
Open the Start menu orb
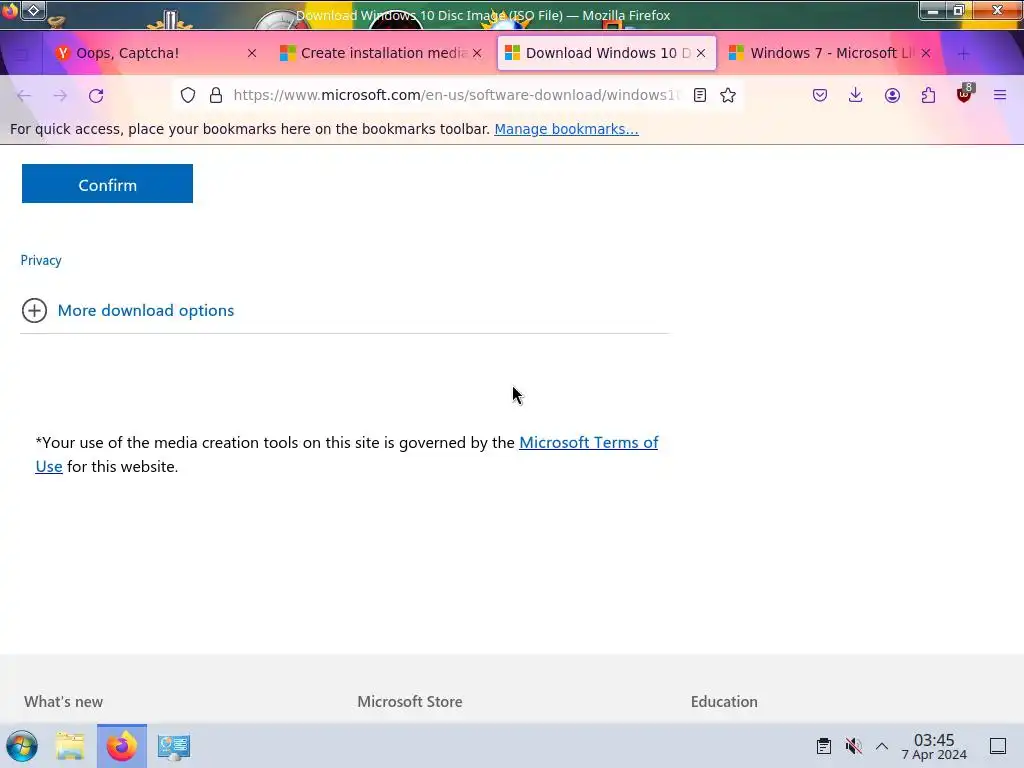coord(22,746)
